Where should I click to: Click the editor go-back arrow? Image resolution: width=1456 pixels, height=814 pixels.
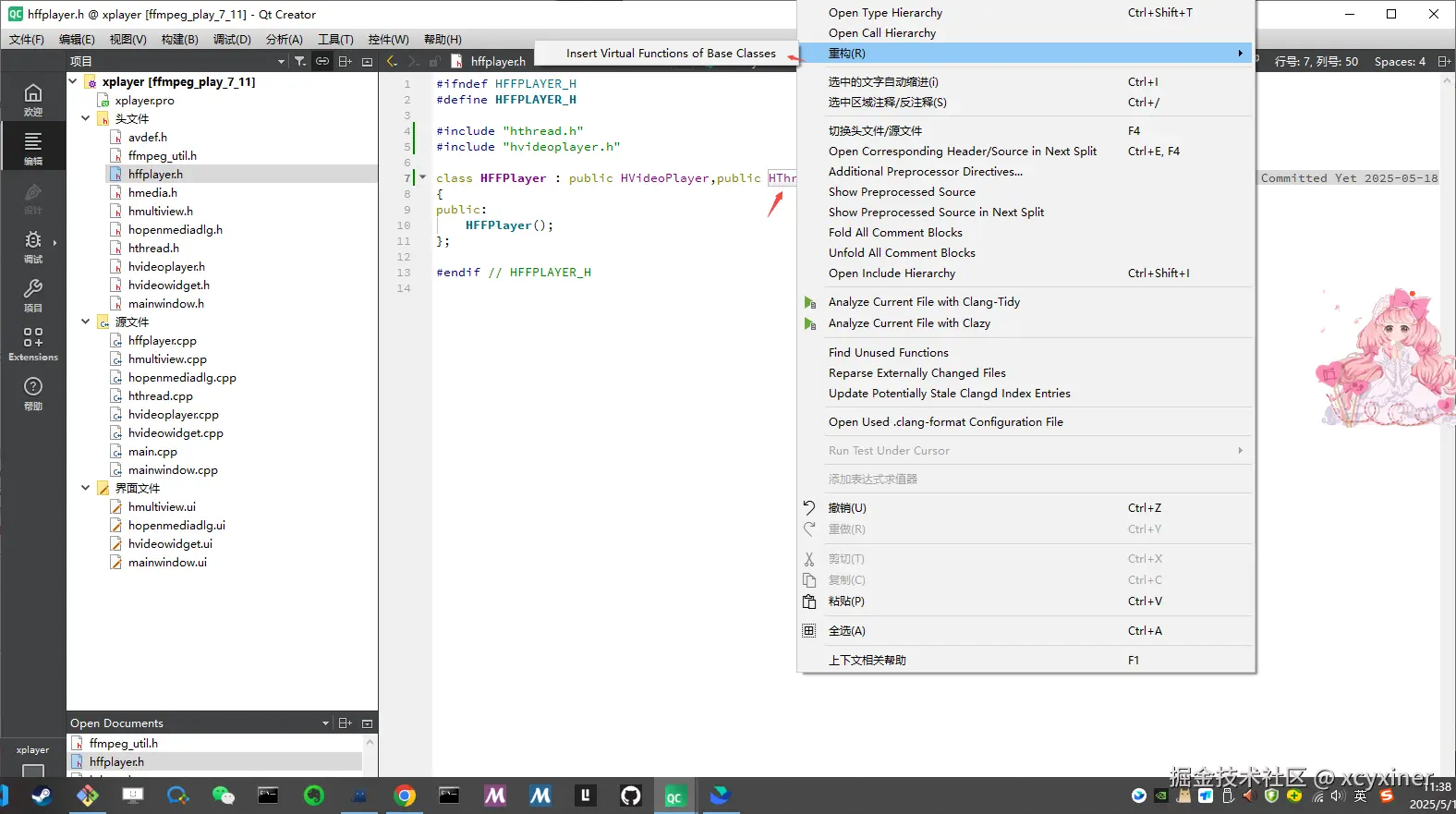click(x=392, y=61)
